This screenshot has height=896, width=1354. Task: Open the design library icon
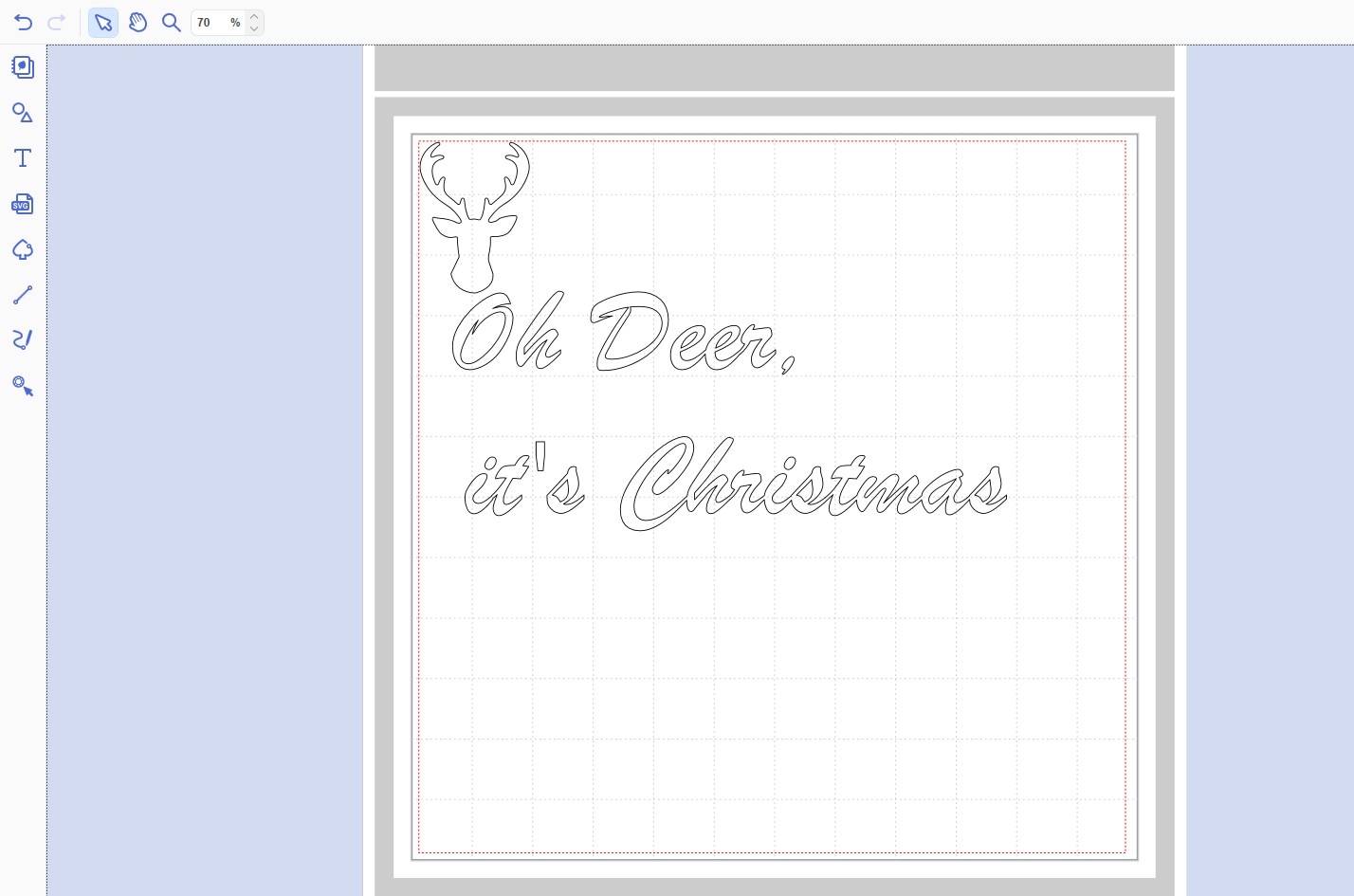23,67
